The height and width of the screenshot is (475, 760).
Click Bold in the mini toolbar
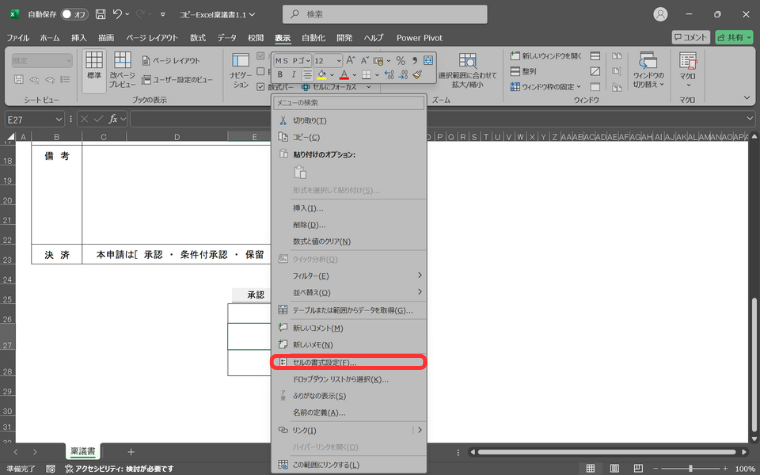point(281,75)
